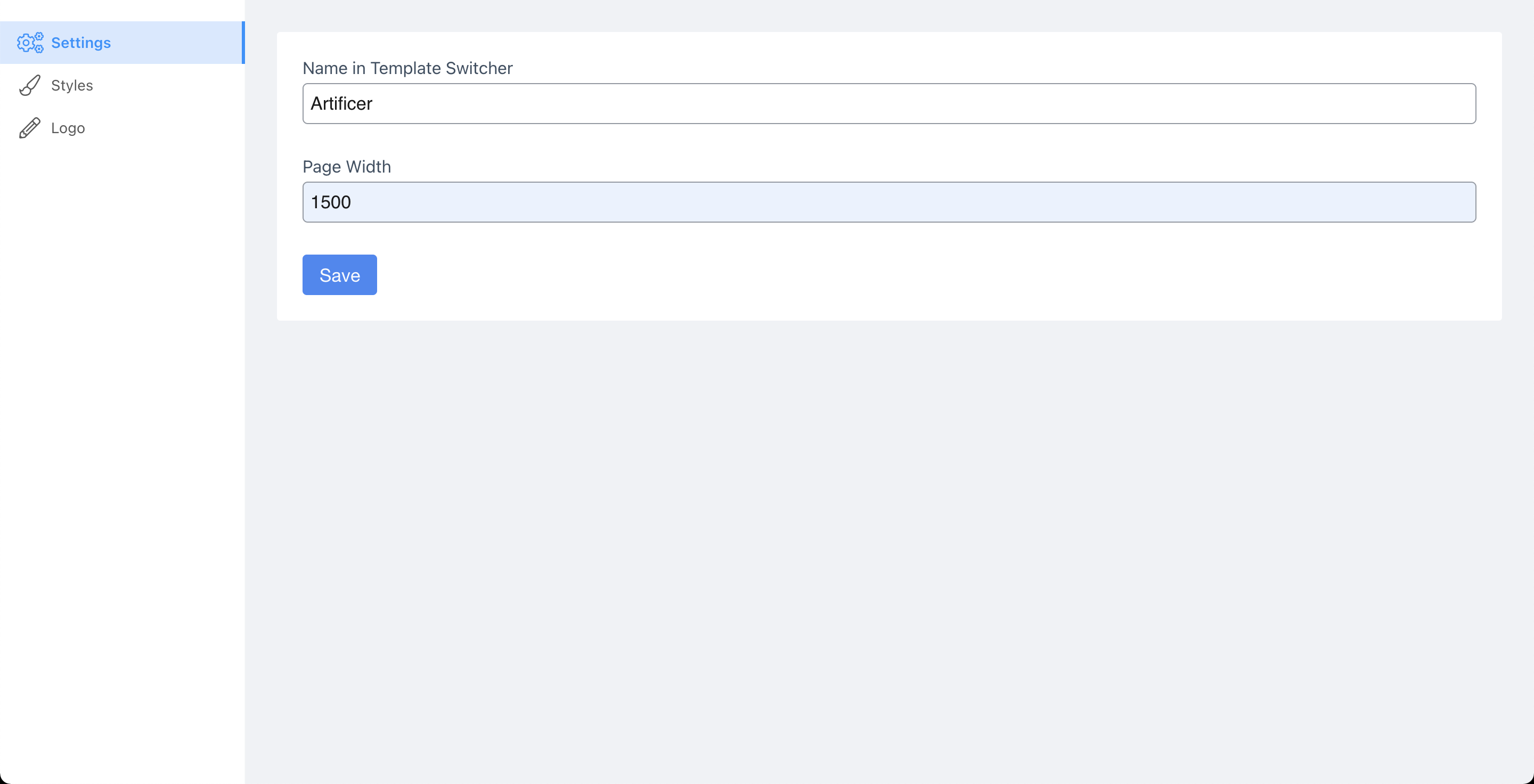This screenshot has width=1534, height=784.
Task: Click the 'Save' text on the blue button
Action: pos(339,275)
